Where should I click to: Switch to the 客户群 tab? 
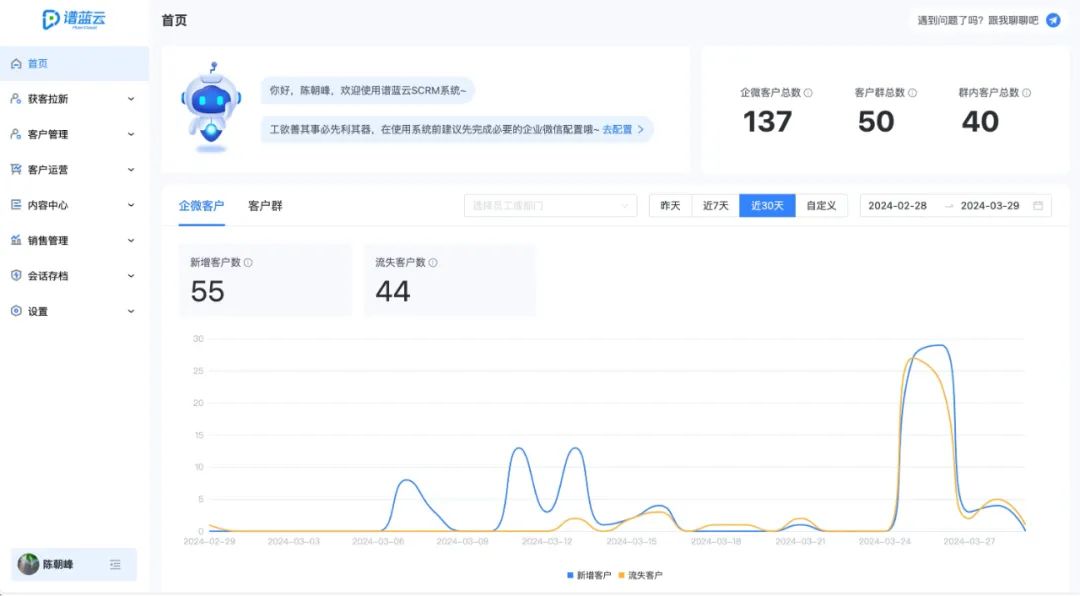pyautogui.click(x=265, y=206)
